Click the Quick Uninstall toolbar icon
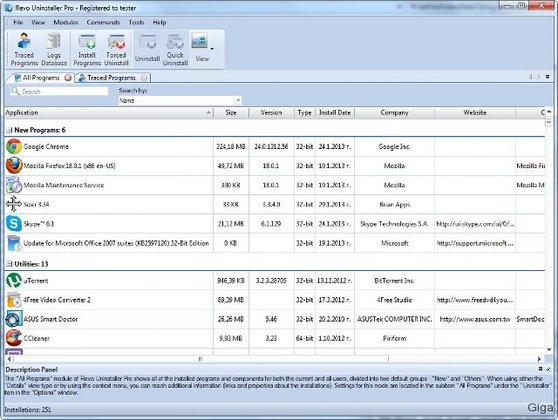Viewport: 558px width, 420px height. point(175,49)
